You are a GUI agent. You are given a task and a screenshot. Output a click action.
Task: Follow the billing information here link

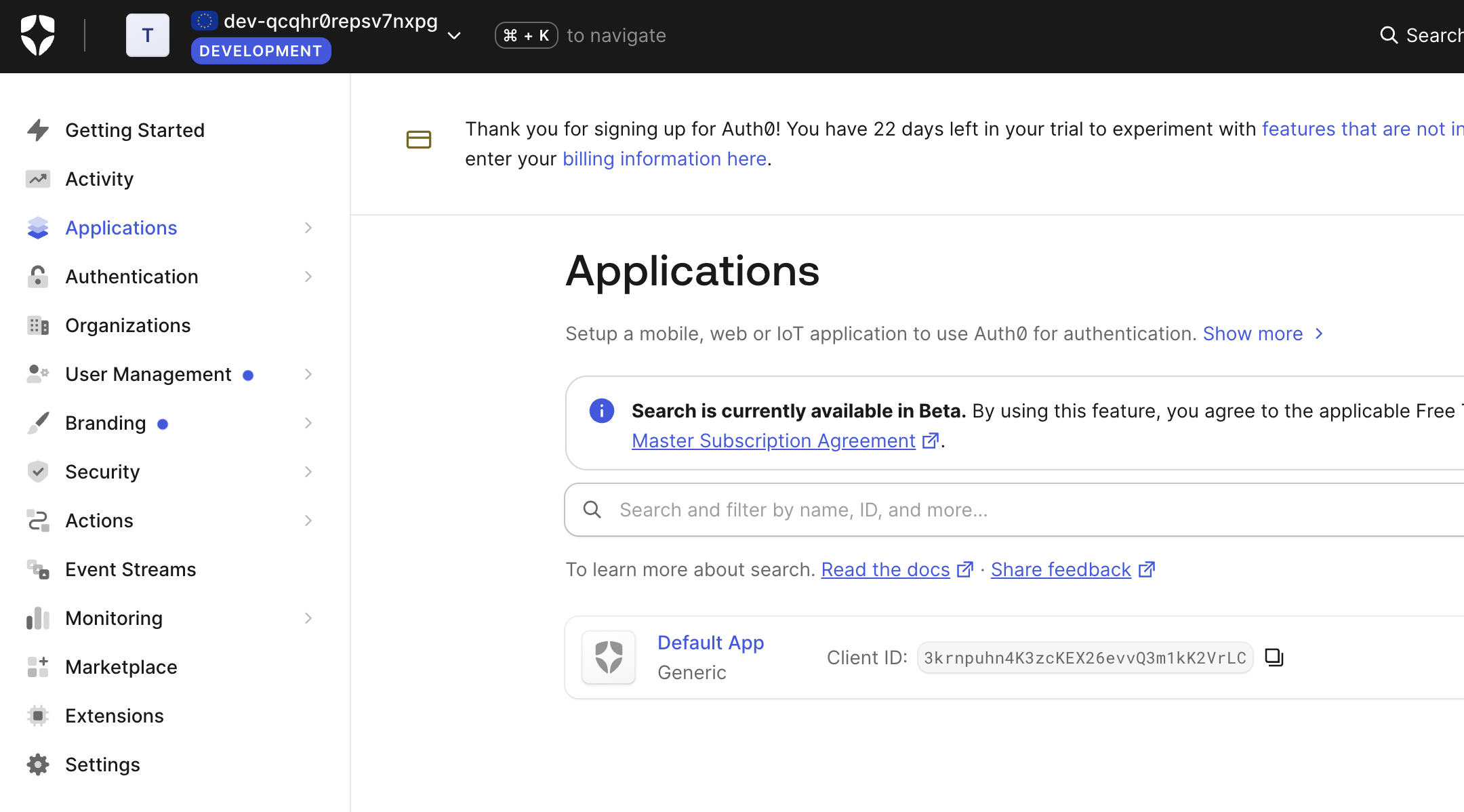pos(664,159)
